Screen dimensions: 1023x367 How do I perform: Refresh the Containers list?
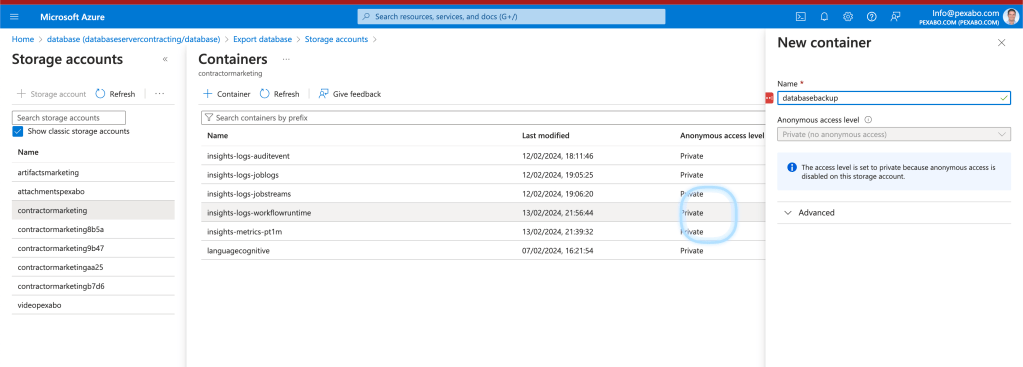tap(279, 94)
